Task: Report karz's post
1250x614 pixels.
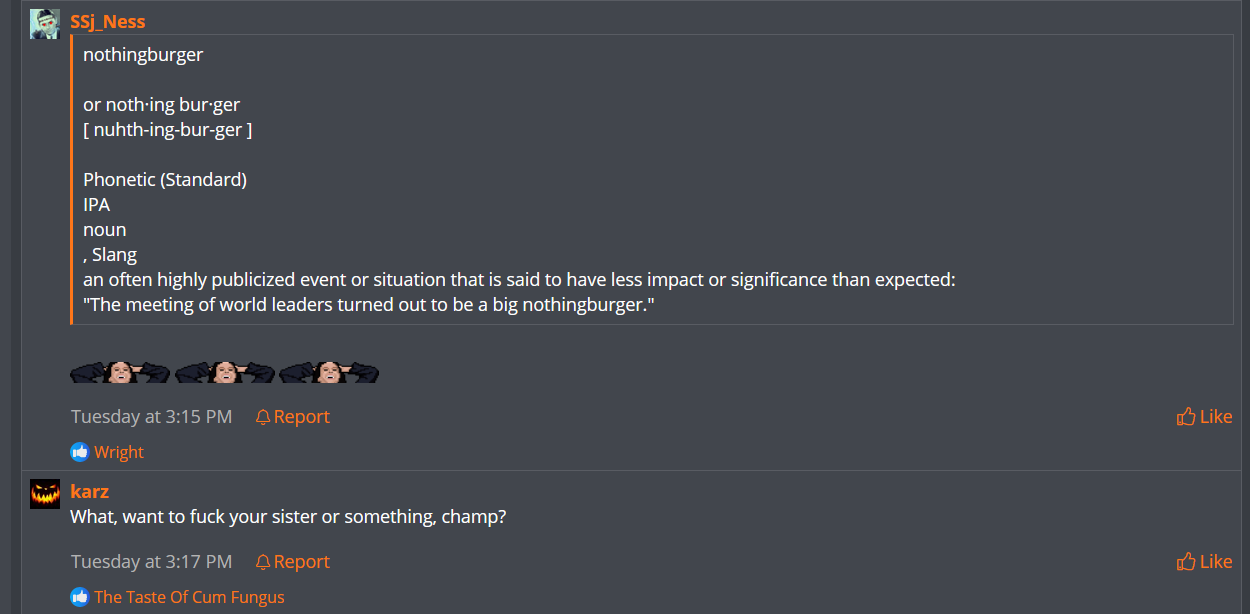Action: (x=292, y=562)
